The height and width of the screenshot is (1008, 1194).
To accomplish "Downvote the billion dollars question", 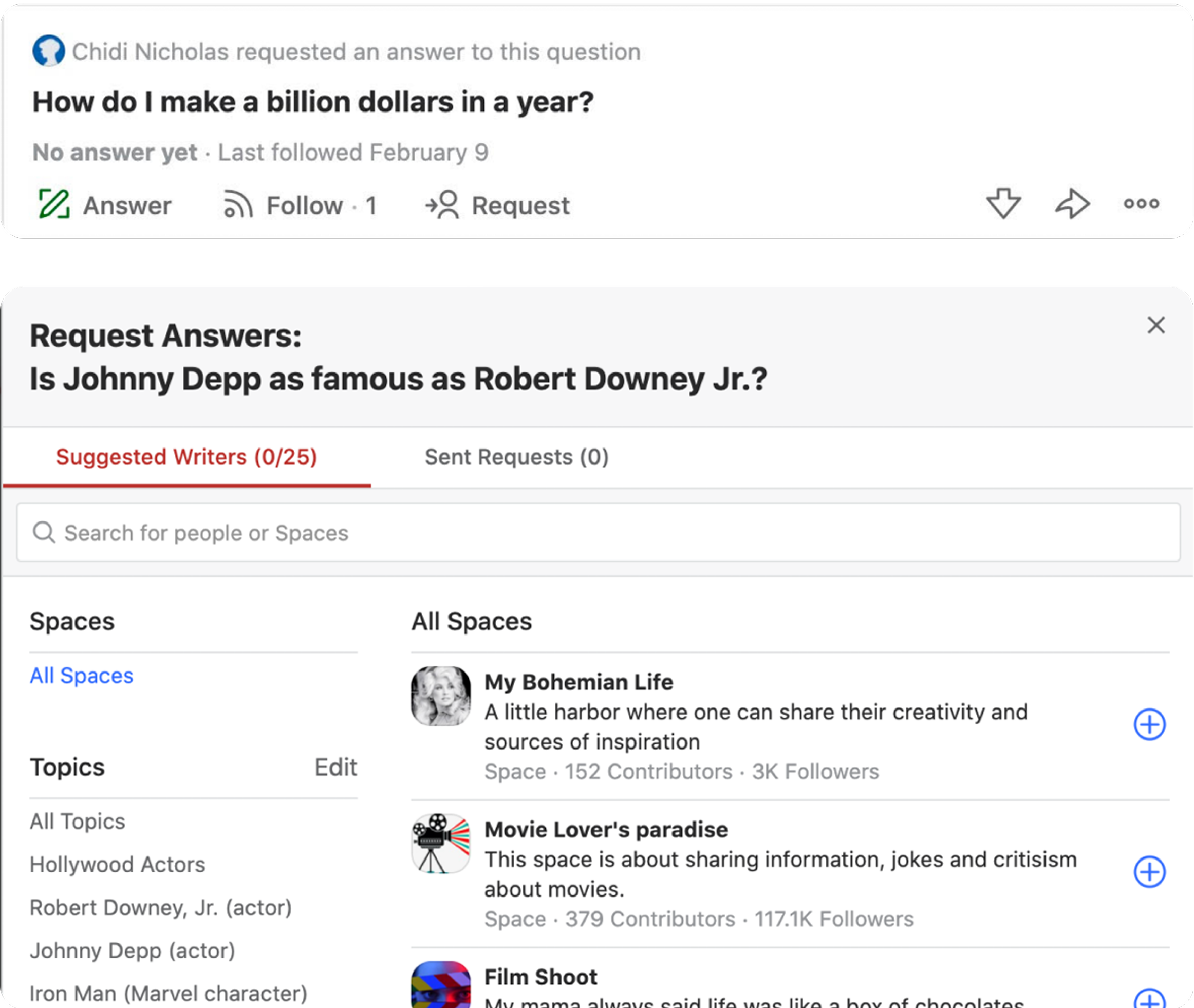I will pos(1003,203).
